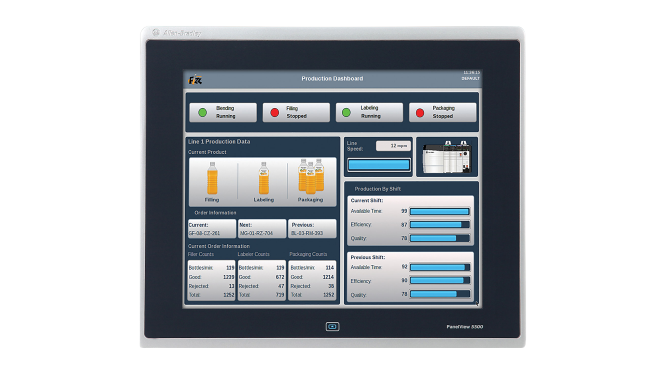Image resolution: width=666 pixels, height=374 pixels.
Task: Tap the home button below the screen
Action: point(333,326)
